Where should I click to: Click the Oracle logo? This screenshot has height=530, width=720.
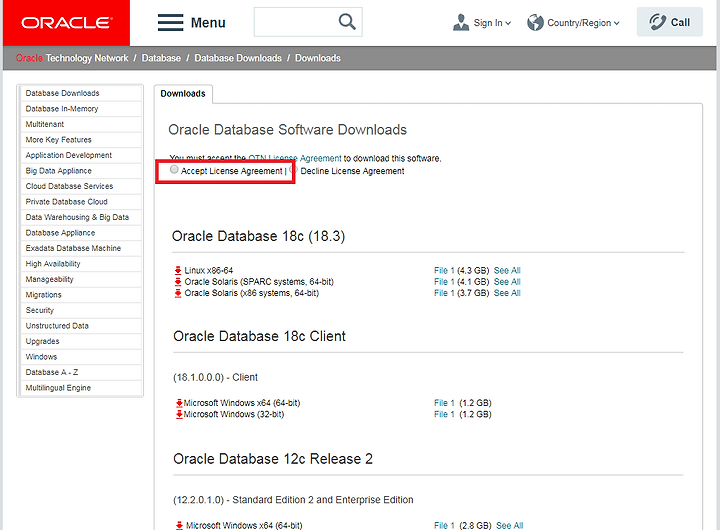(67, 23)
